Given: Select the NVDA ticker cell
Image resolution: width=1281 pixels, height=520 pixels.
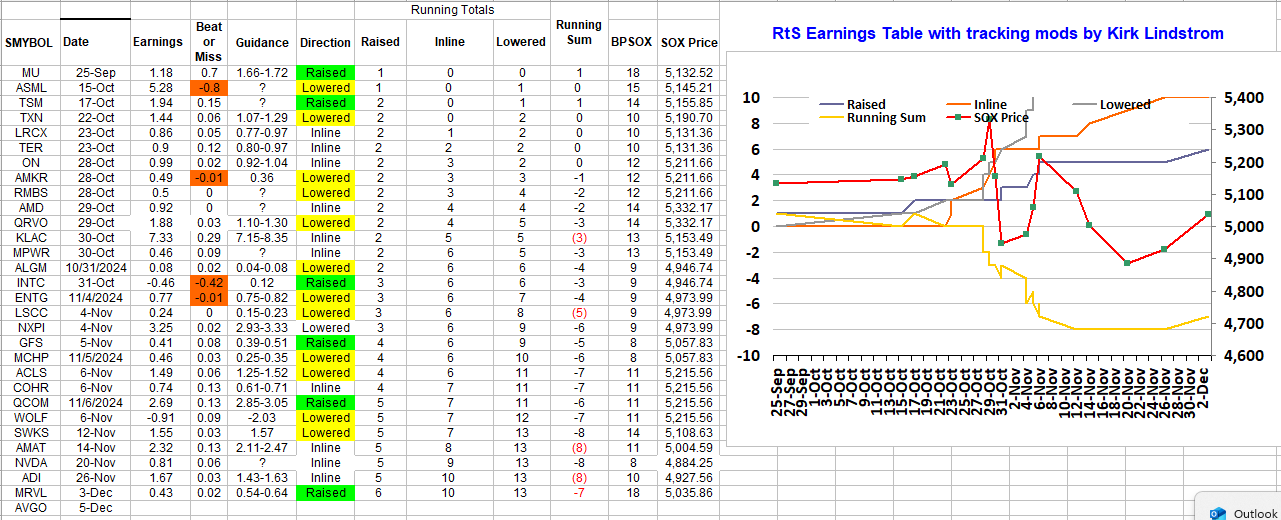Looking at the screenshot, I should coord(30,463).
